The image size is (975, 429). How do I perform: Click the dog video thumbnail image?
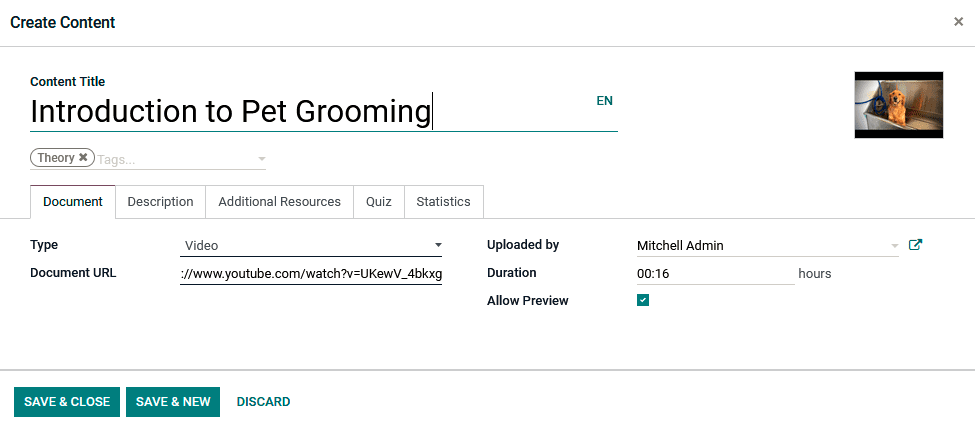coord(898,104)
